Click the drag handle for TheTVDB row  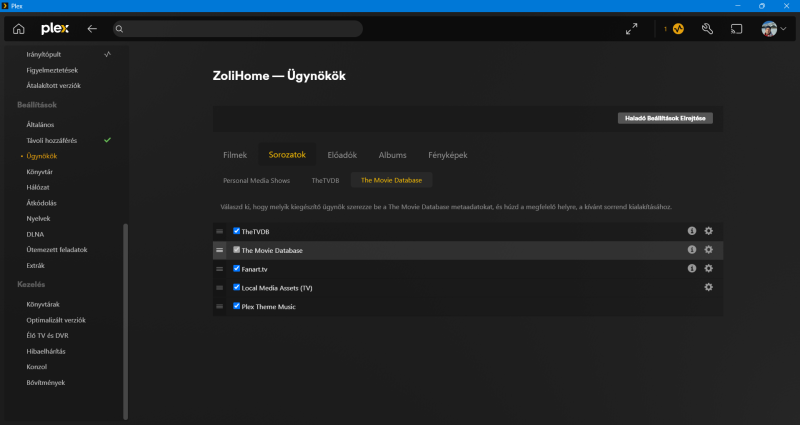click(x=219, y=232)
